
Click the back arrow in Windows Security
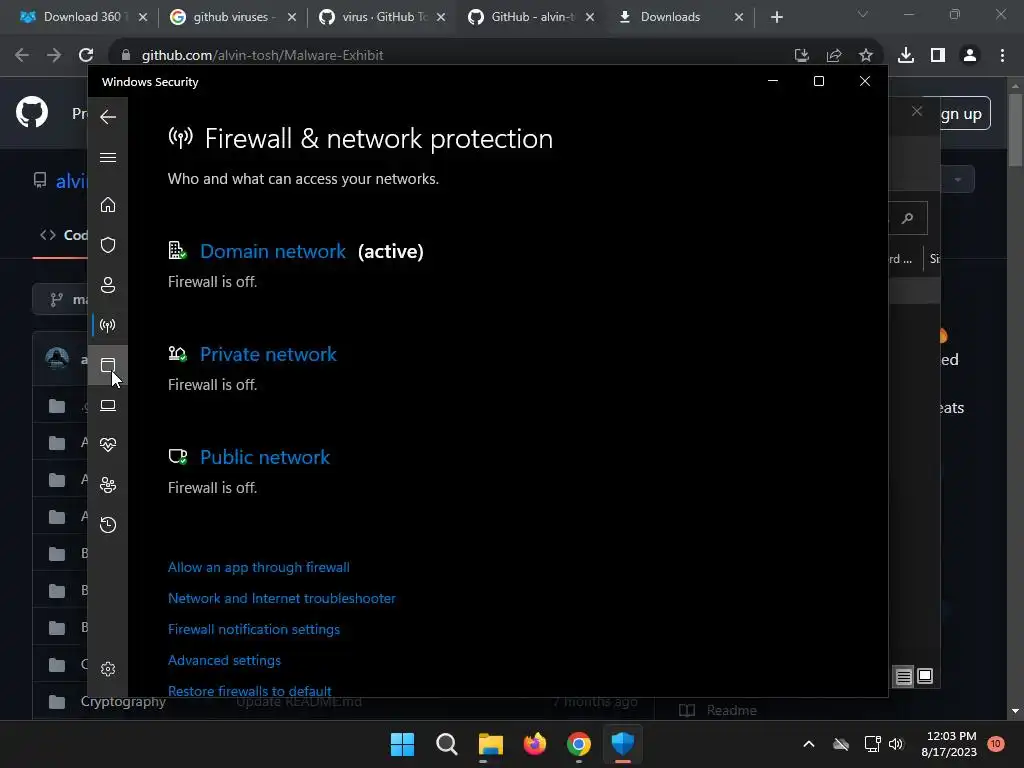click(x=108, y=117)
